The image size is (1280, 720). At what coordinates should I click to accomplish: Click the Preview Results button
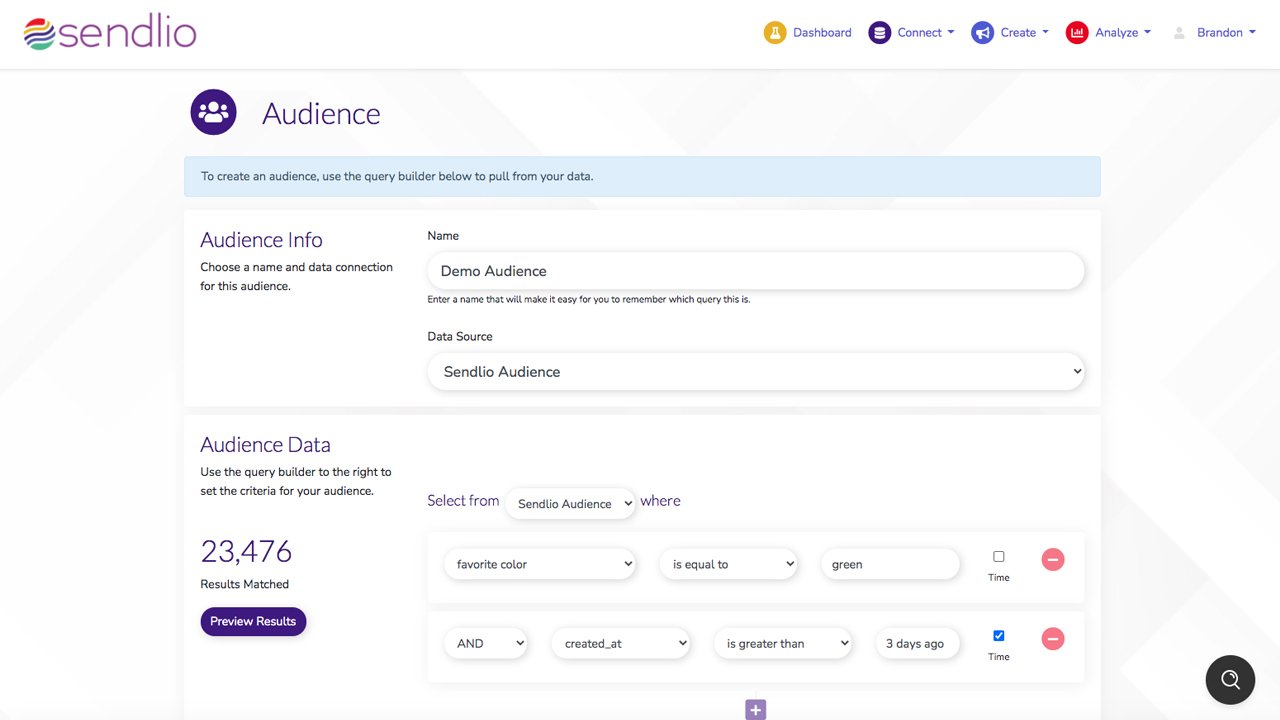pyautogui.click(x=253, y=621)
